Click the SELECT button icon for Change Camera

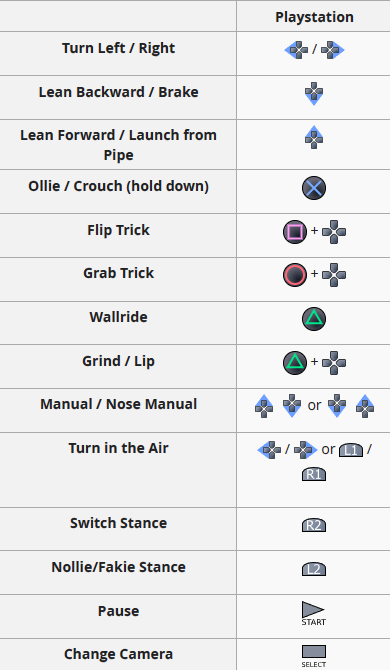pyautogui.click(x=314, y=656)
